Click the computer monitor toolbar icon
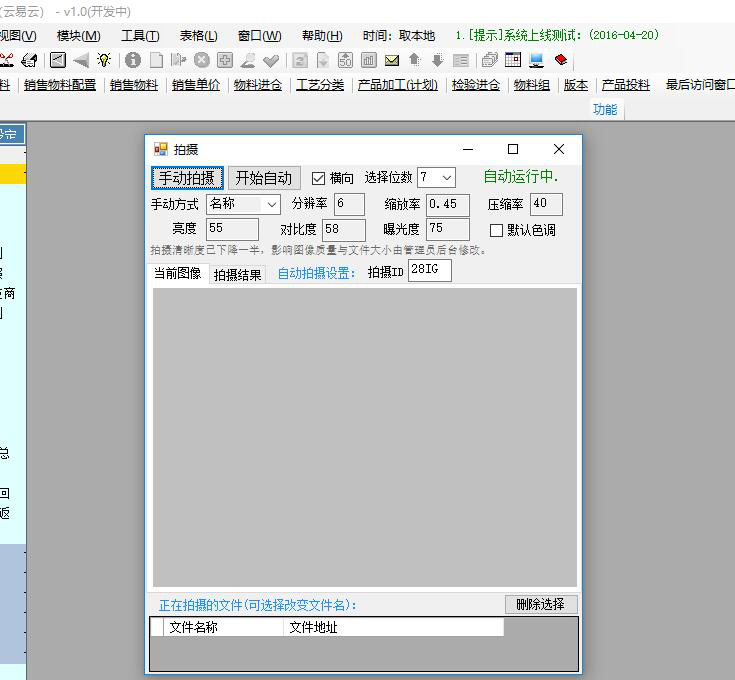735x680 pixels. point(537,60)
